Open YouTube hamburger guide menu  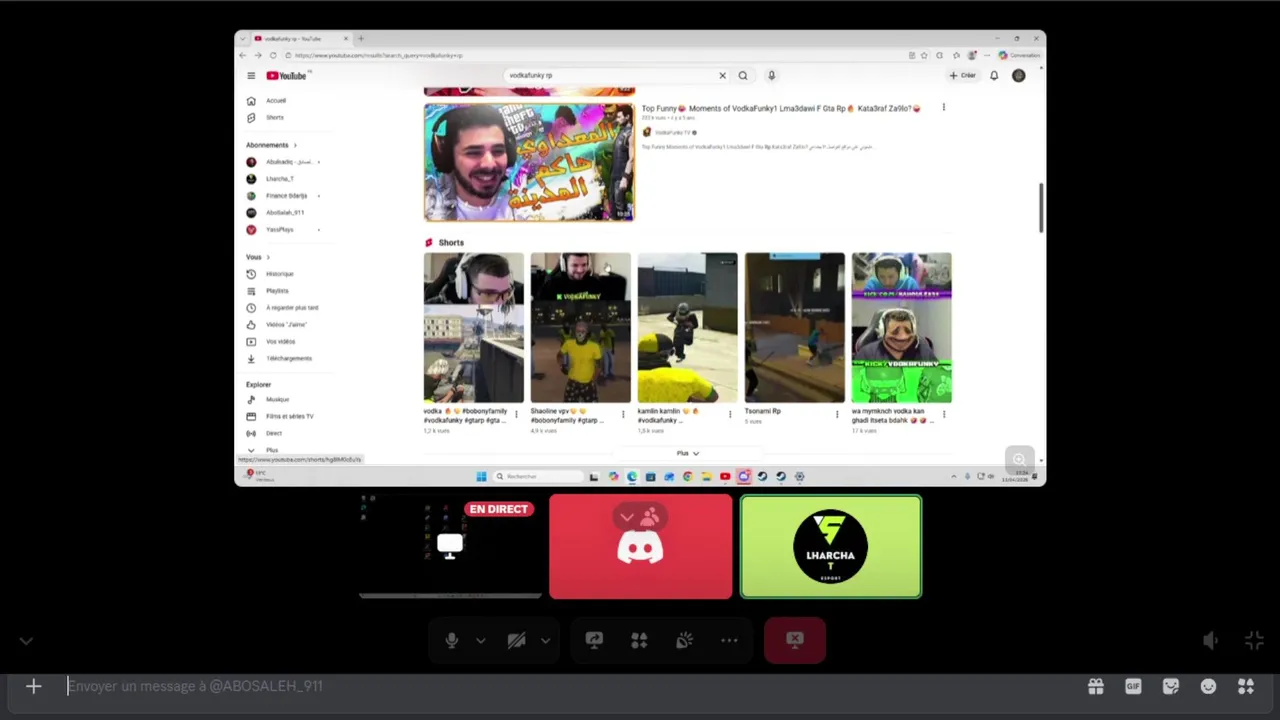tap(251, 76)
